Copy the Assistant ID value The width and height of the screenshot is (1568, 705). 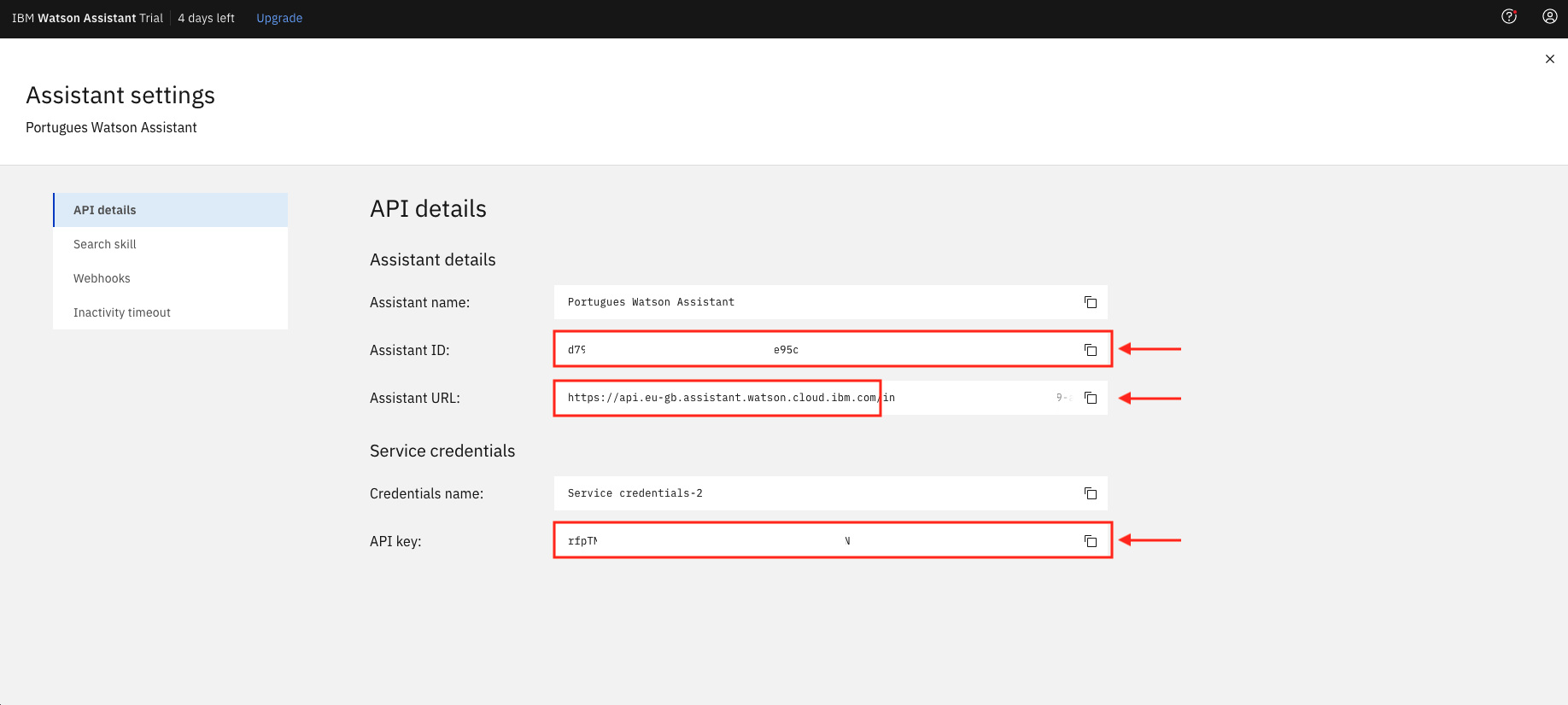tap(1091, 350)
